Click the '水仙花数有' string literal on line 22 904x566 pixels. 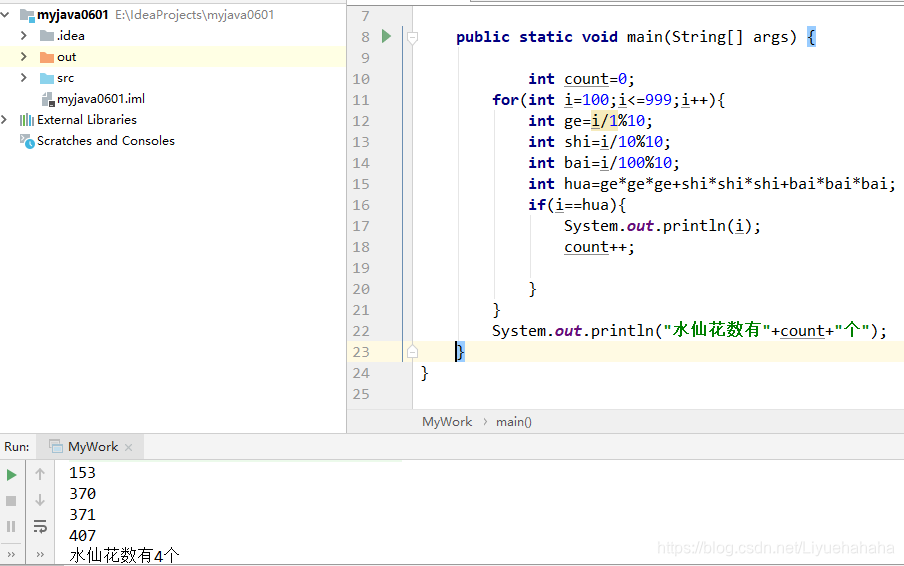[x=717, y=330]
